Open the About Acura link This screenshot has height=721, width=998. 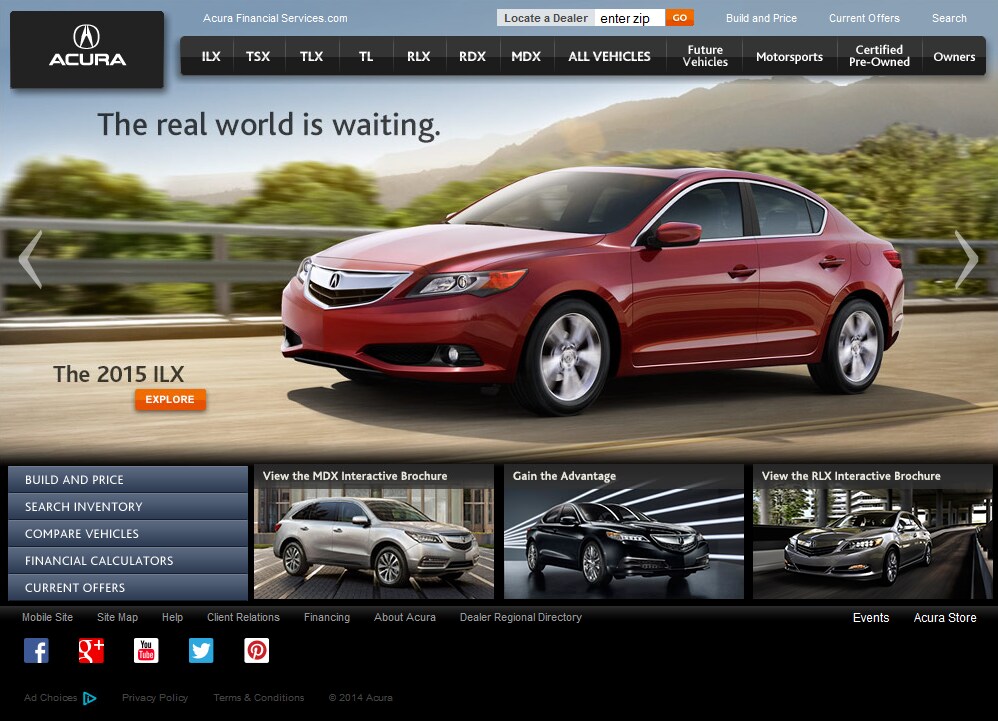405,617
